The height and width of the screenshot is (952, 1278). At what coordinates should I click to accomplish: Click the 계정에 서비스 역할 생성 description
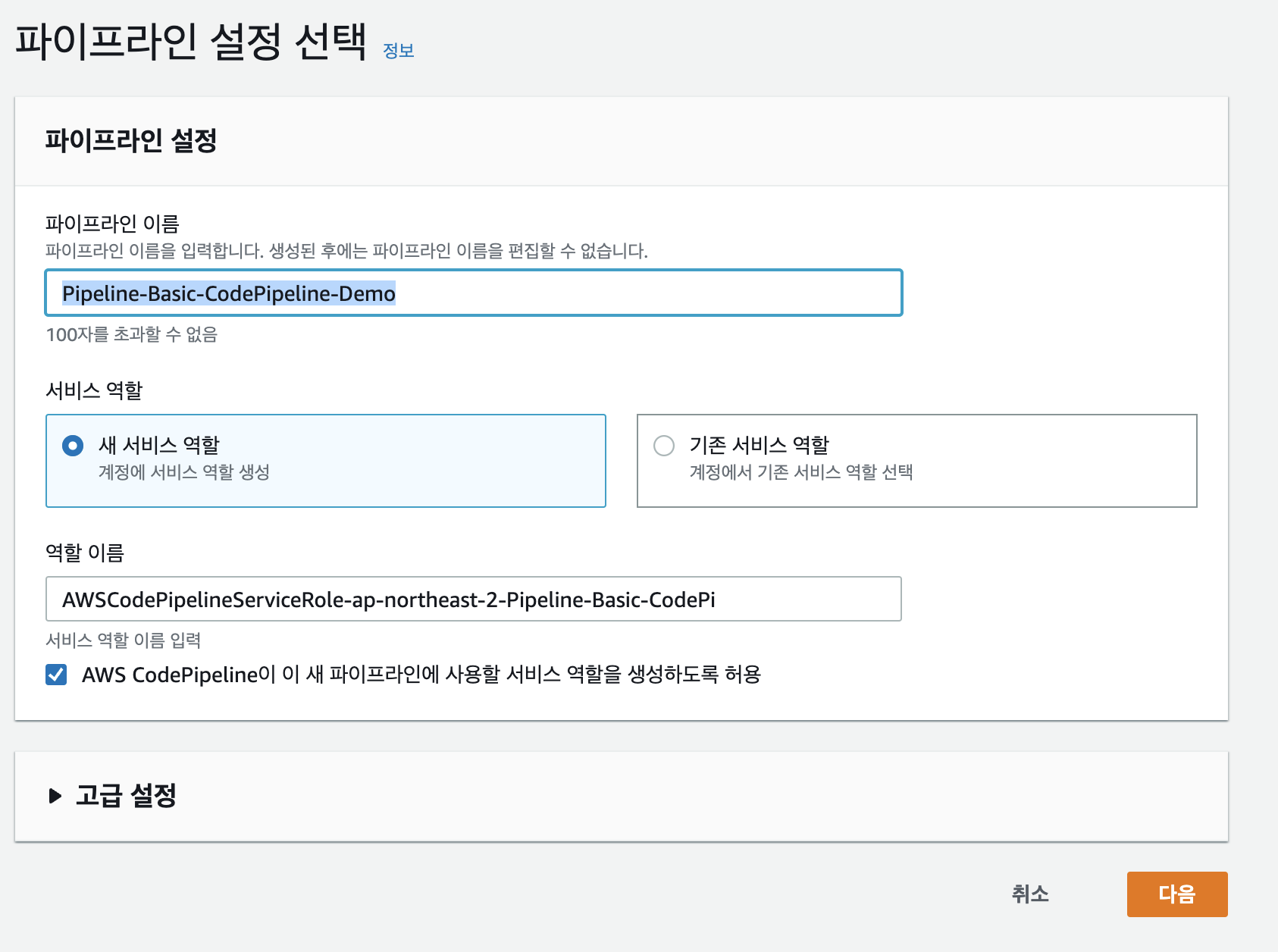(184, 472)
